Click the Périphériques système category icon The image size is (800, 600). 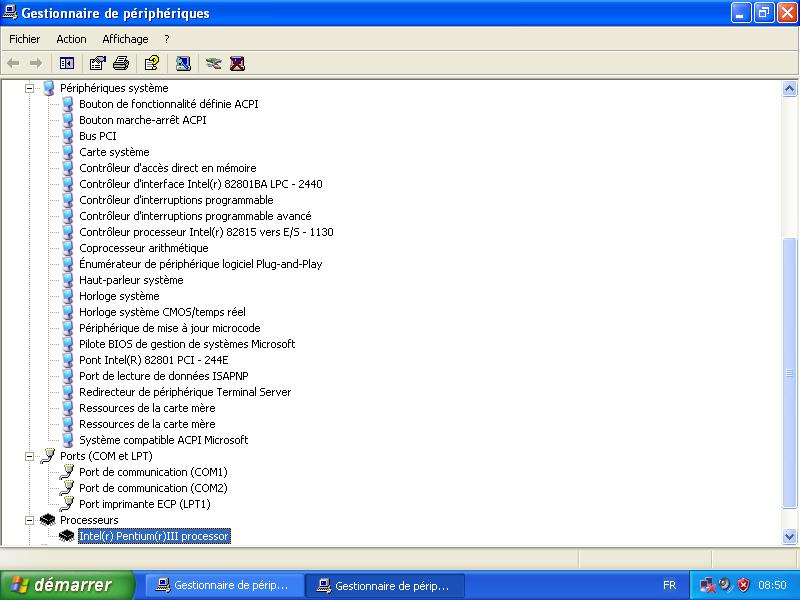tap(48, 88)
